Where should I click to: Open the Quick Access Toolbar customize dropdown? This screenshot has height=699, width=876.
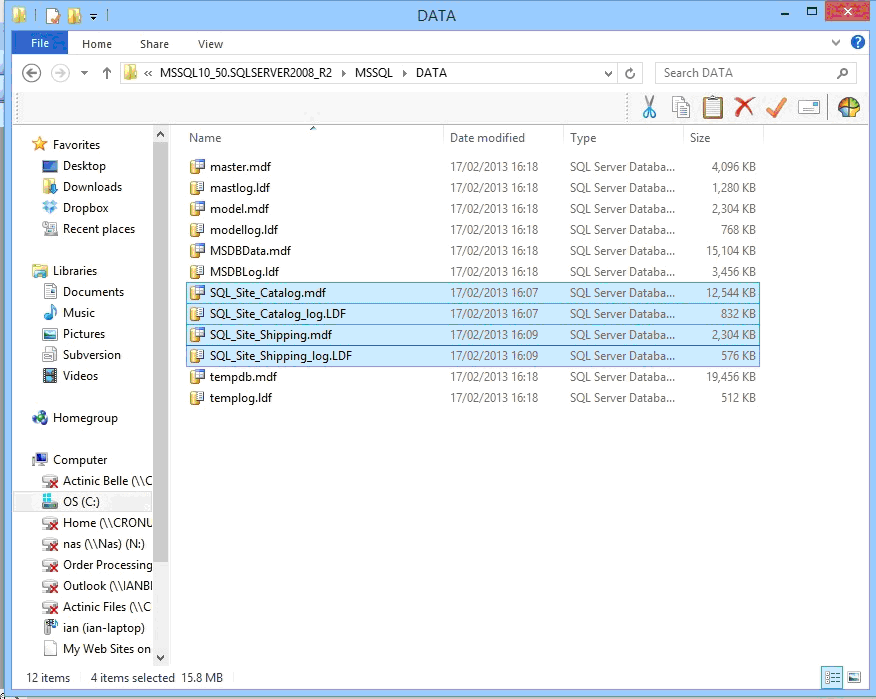(93, 16)
